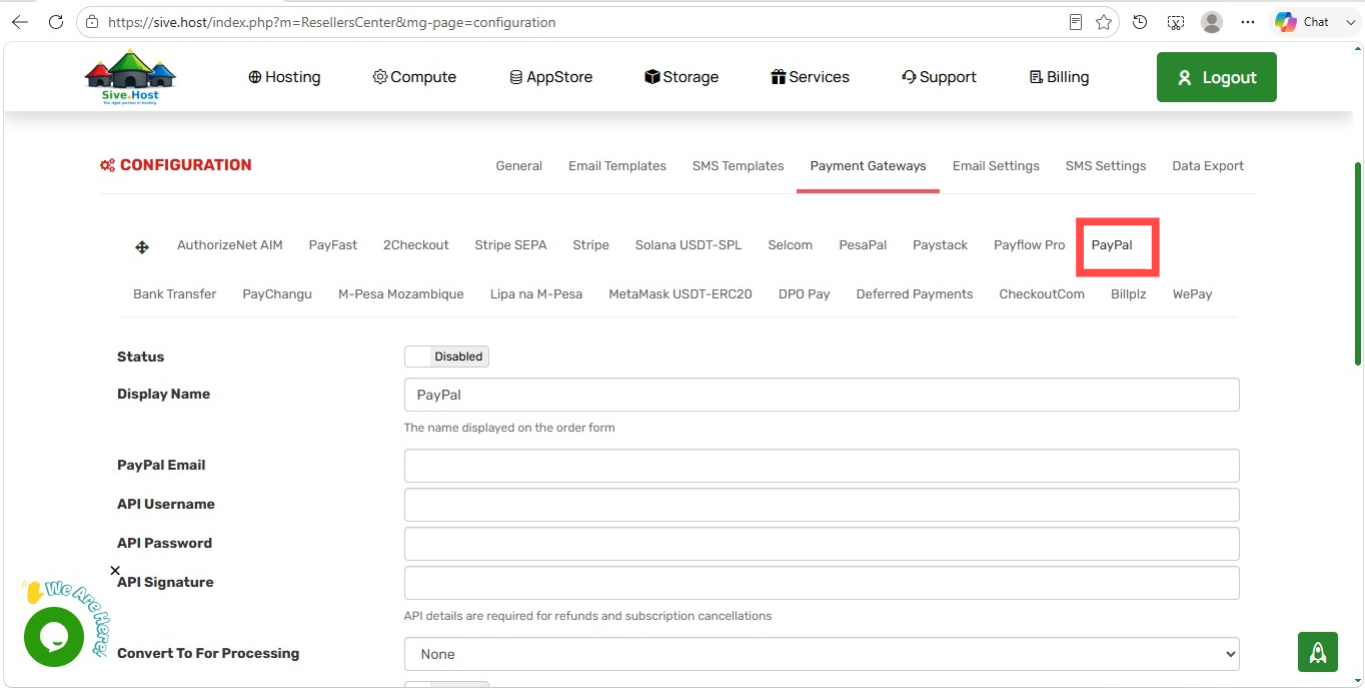This screenshot has height=688, width=1365.
Task: Switch to the Email Settings tab
Action: 996,166
